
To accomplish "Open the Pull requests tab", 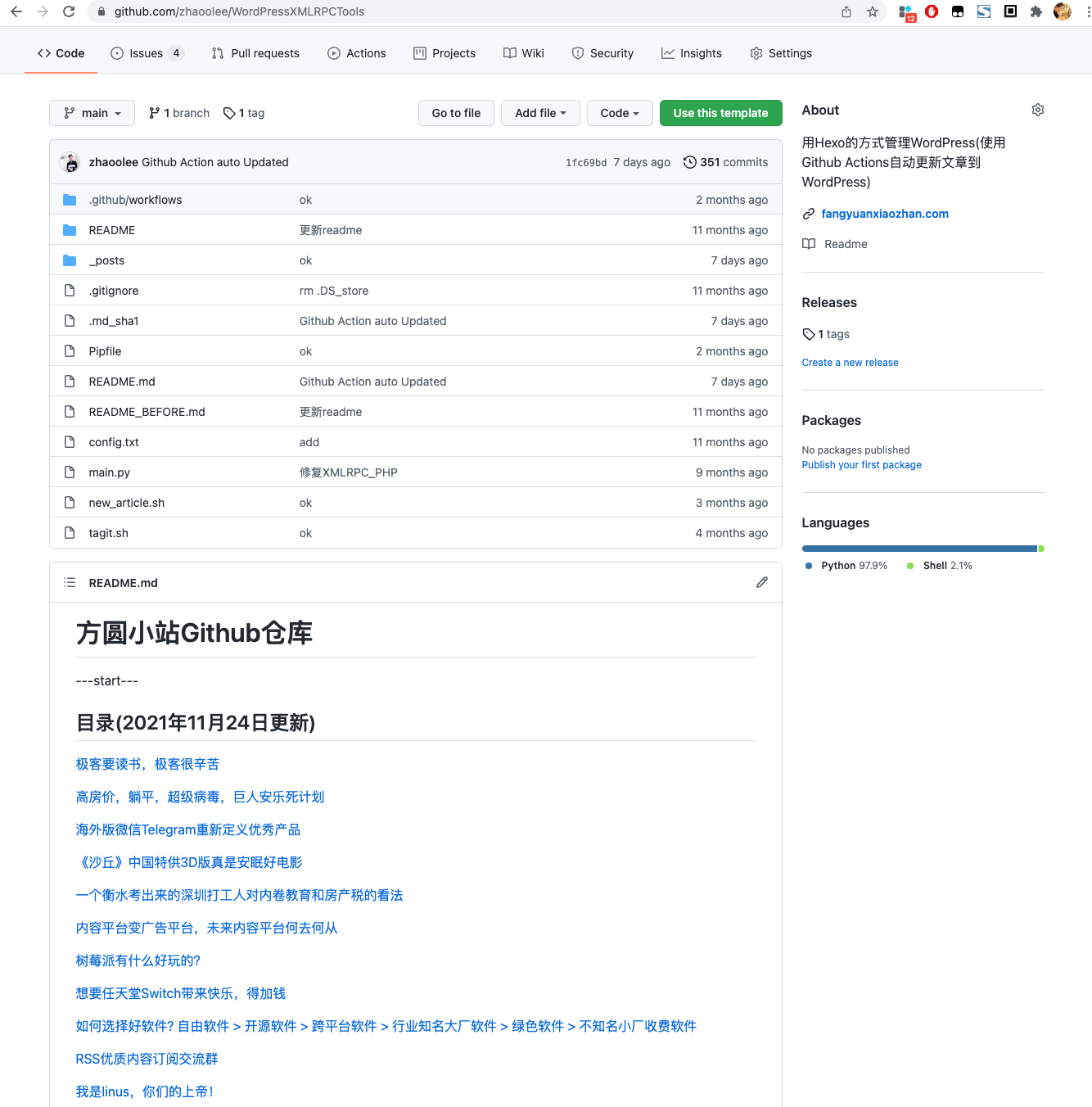I will click(255, 53).
